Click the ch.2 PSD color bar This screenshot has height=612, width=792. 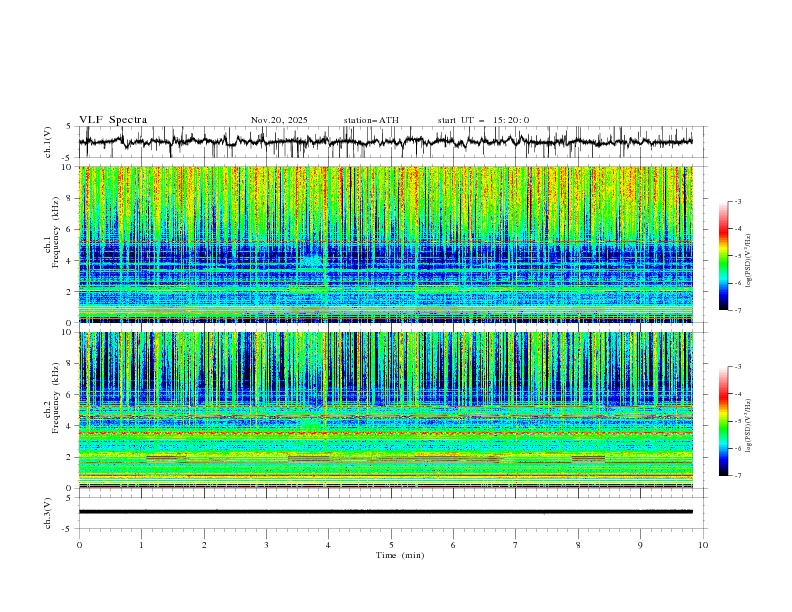point(723,421)
